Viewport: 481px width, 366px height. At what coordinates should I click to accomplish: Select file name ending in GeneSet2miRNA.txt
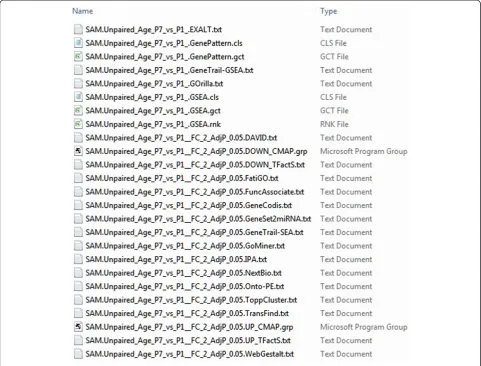tap(198, 219)
